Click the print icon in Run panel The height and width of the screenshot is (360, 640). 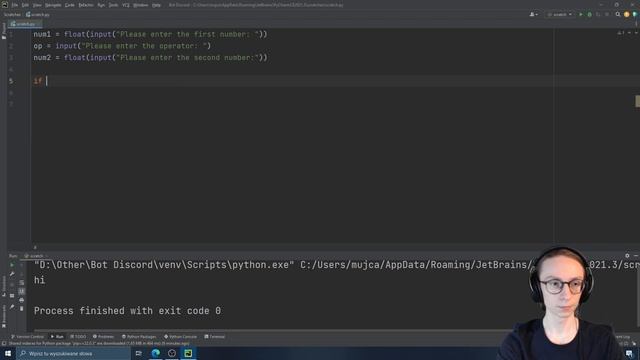tap(22, 300)
